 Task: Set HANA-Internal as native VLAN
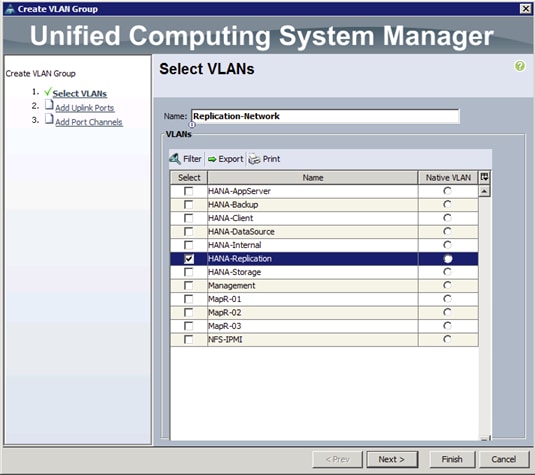coord(447,245)
